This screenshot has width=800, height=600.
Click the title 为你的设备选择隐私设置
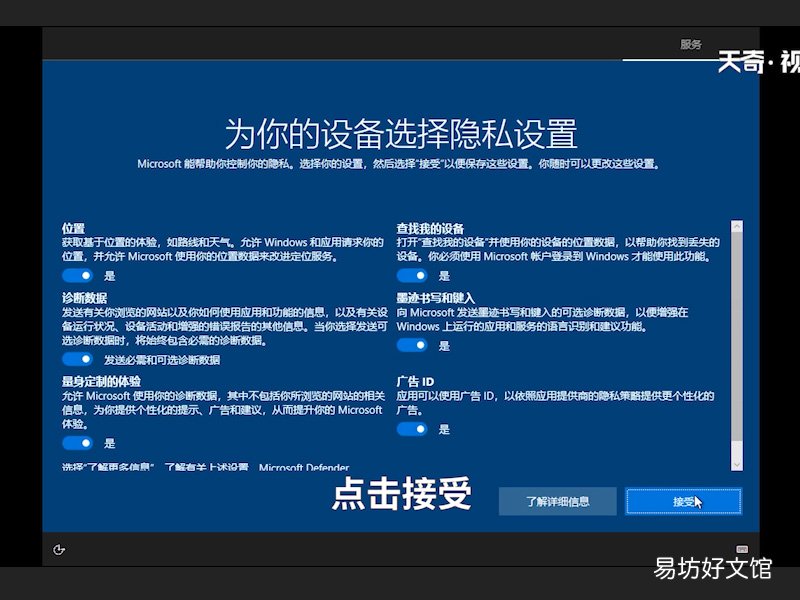(401, 134)
